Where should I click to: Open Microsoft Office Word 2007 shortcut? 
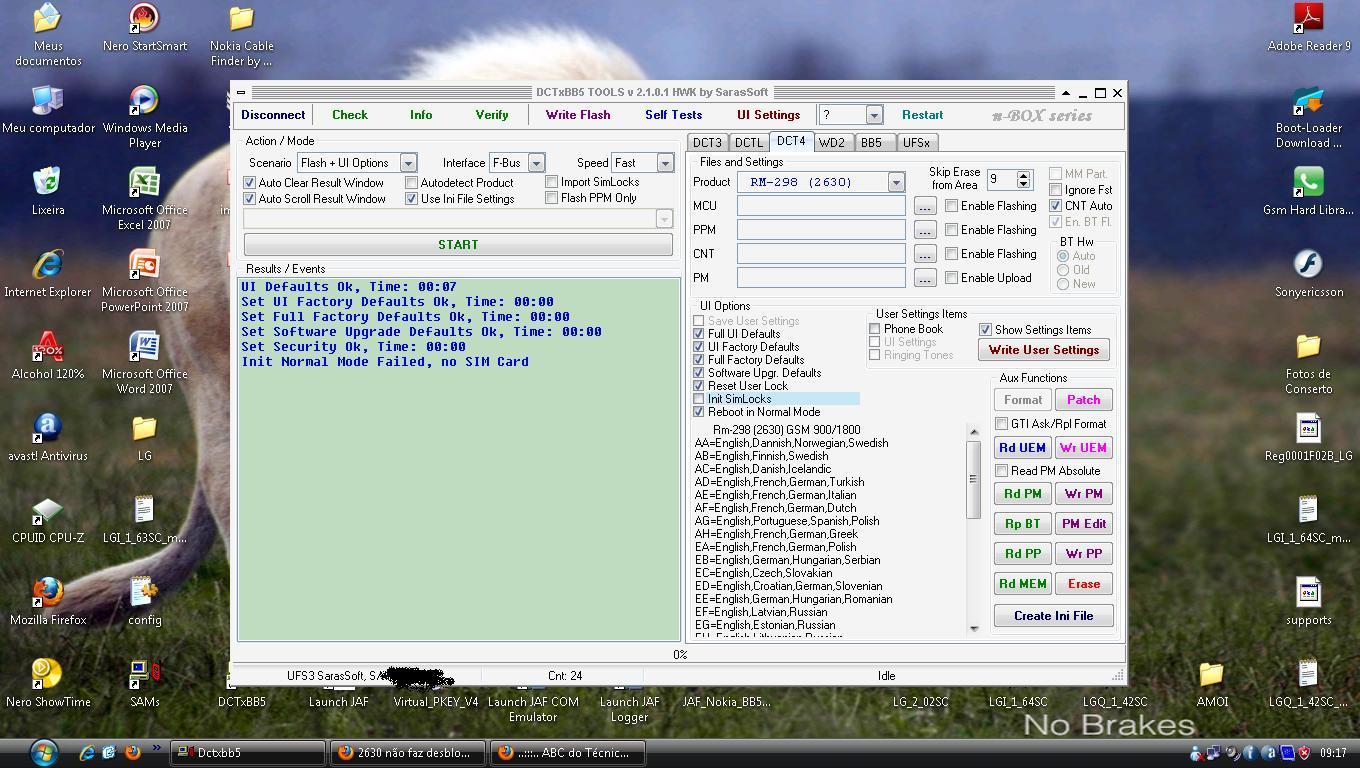pos(144,363)
